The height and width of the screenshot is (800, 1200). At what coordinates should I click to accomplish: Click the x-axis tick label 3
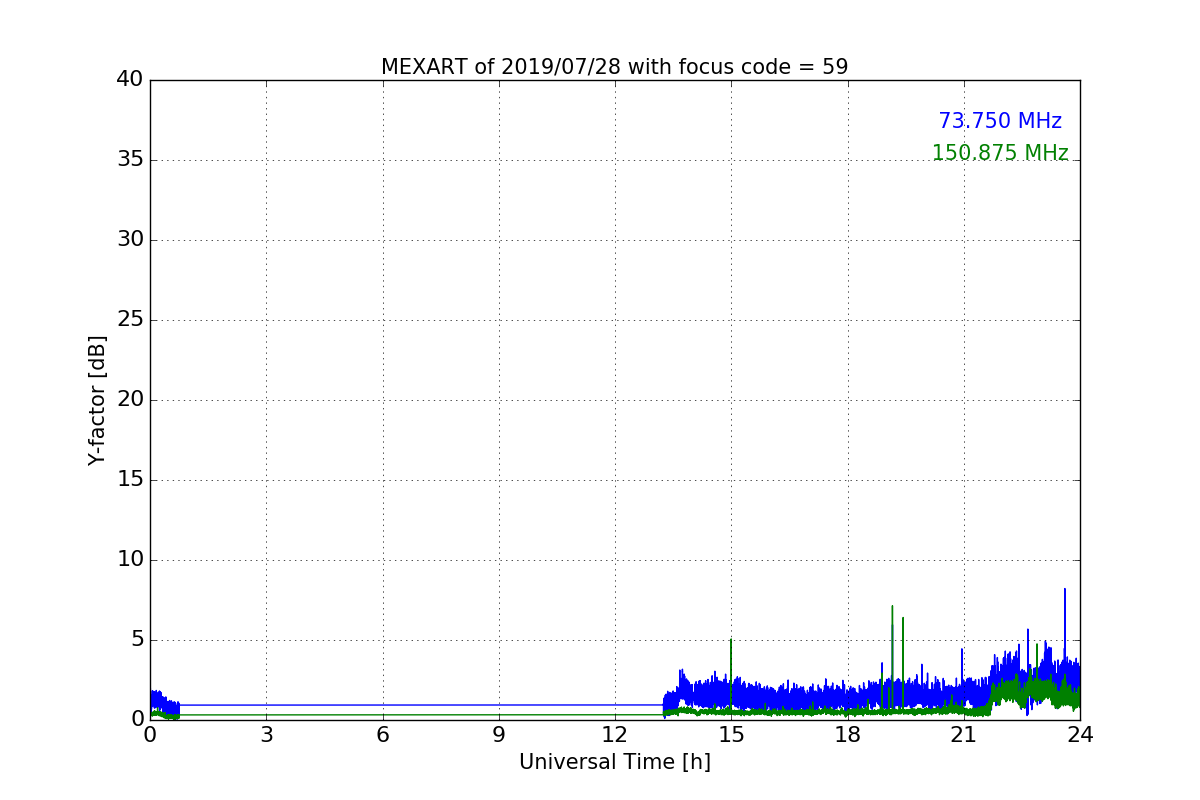[266, 735]
